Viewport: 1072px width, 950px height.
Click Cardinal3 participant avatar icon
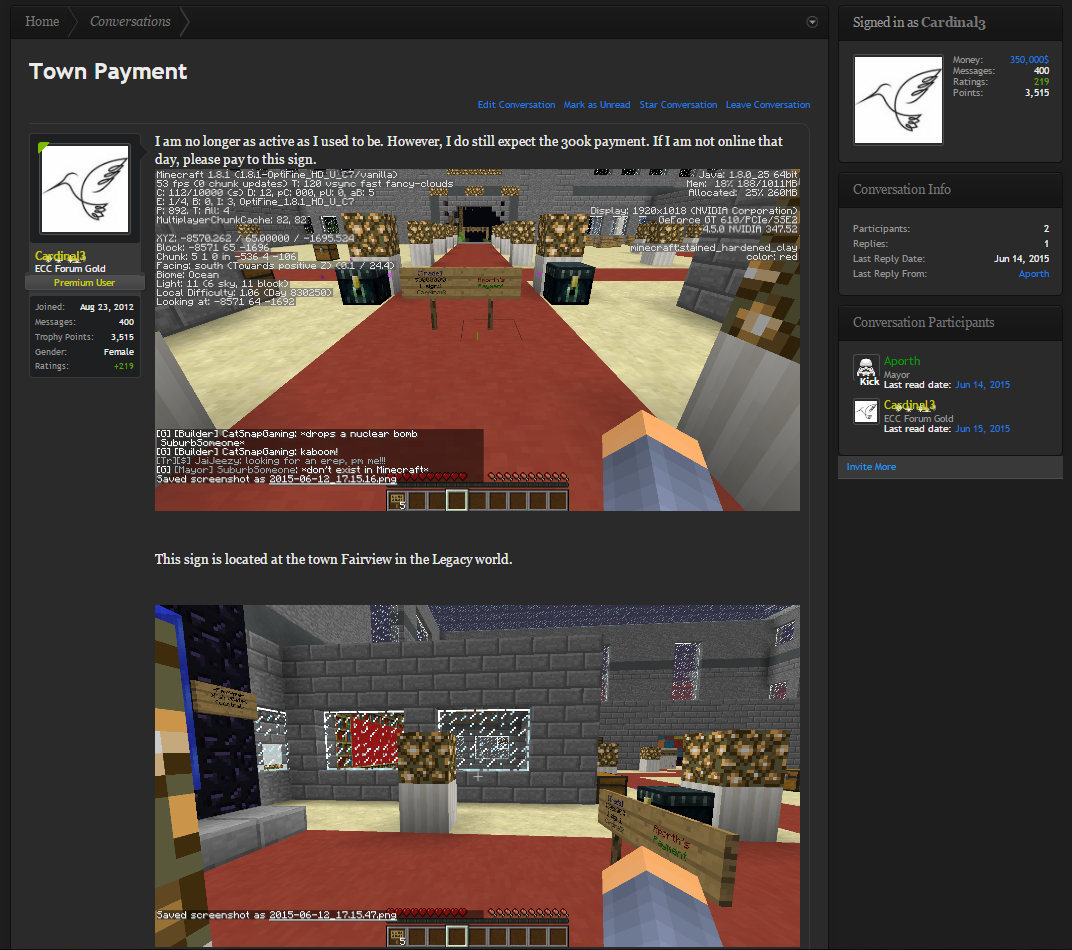coord(866,411)
